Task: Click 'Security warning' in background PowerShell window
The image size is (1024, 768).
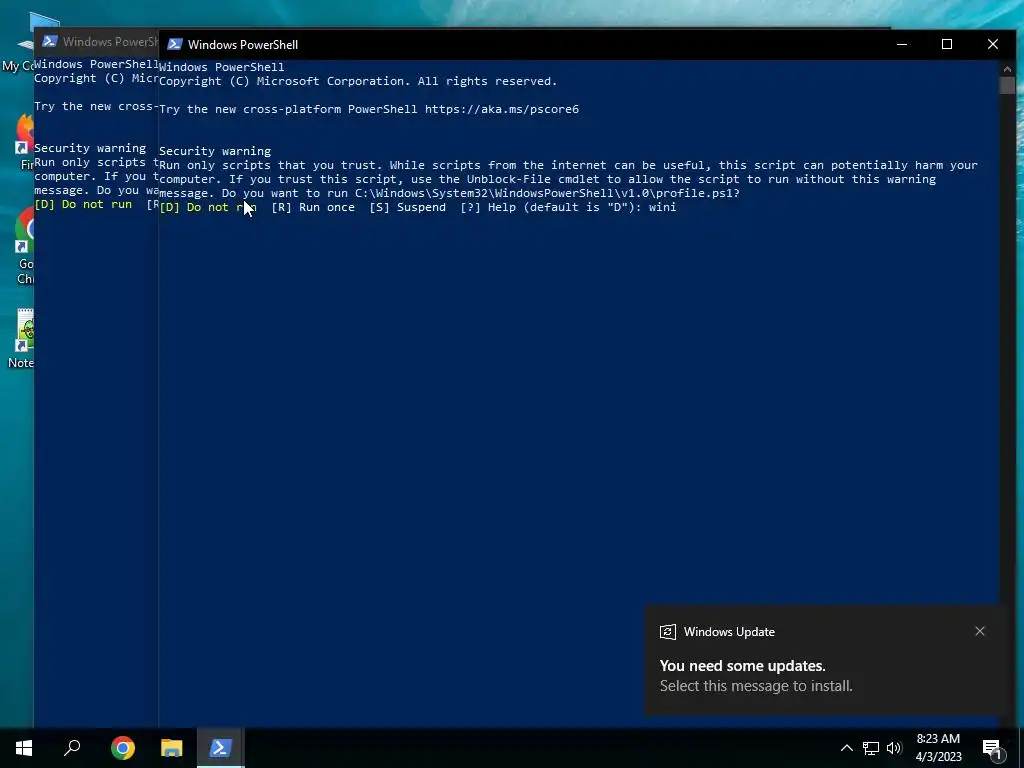Action: 90,148
